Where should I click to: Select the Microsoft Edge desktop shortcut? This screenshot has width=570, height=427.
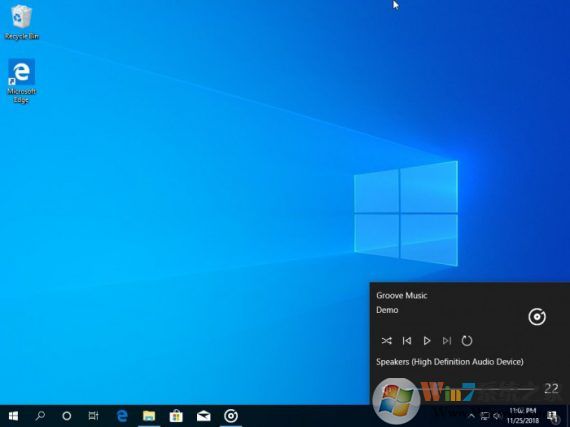pos(21,81)
